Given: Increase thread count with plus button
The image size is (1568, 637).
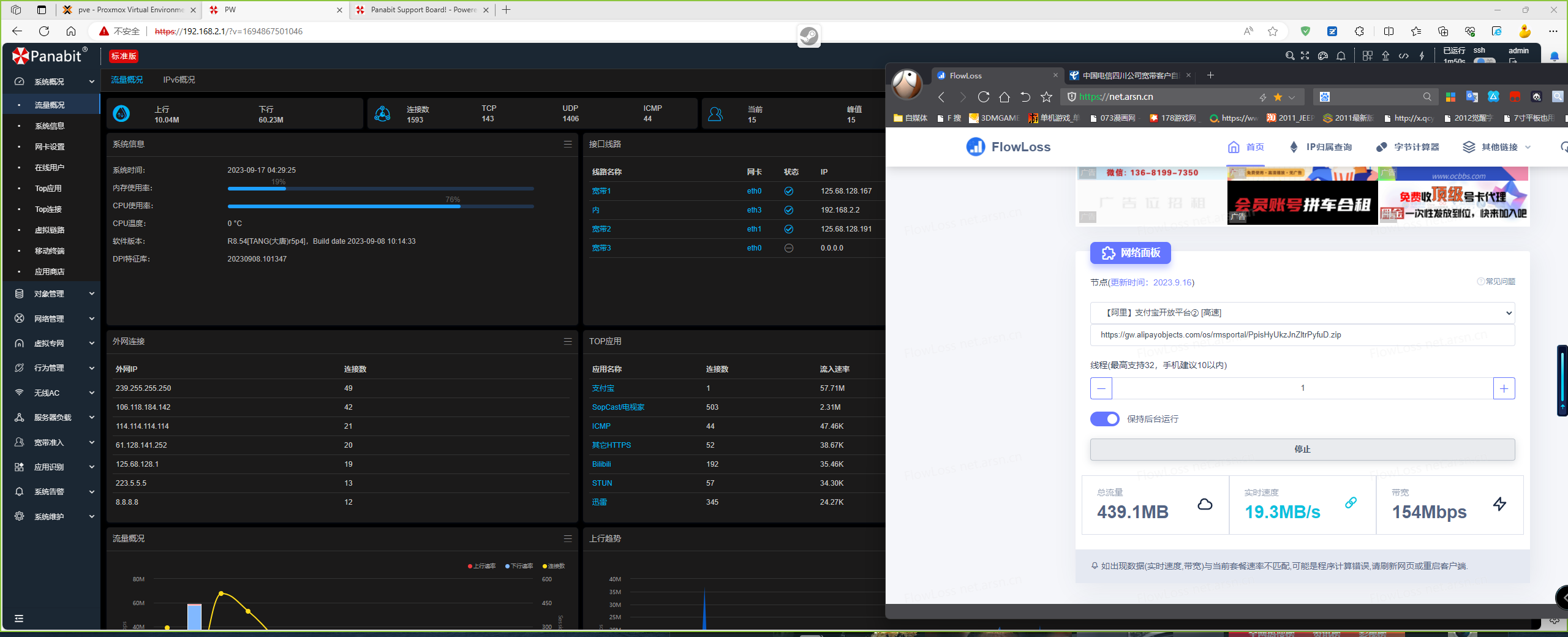Looking at the screenshot, I should [1504, 388].
